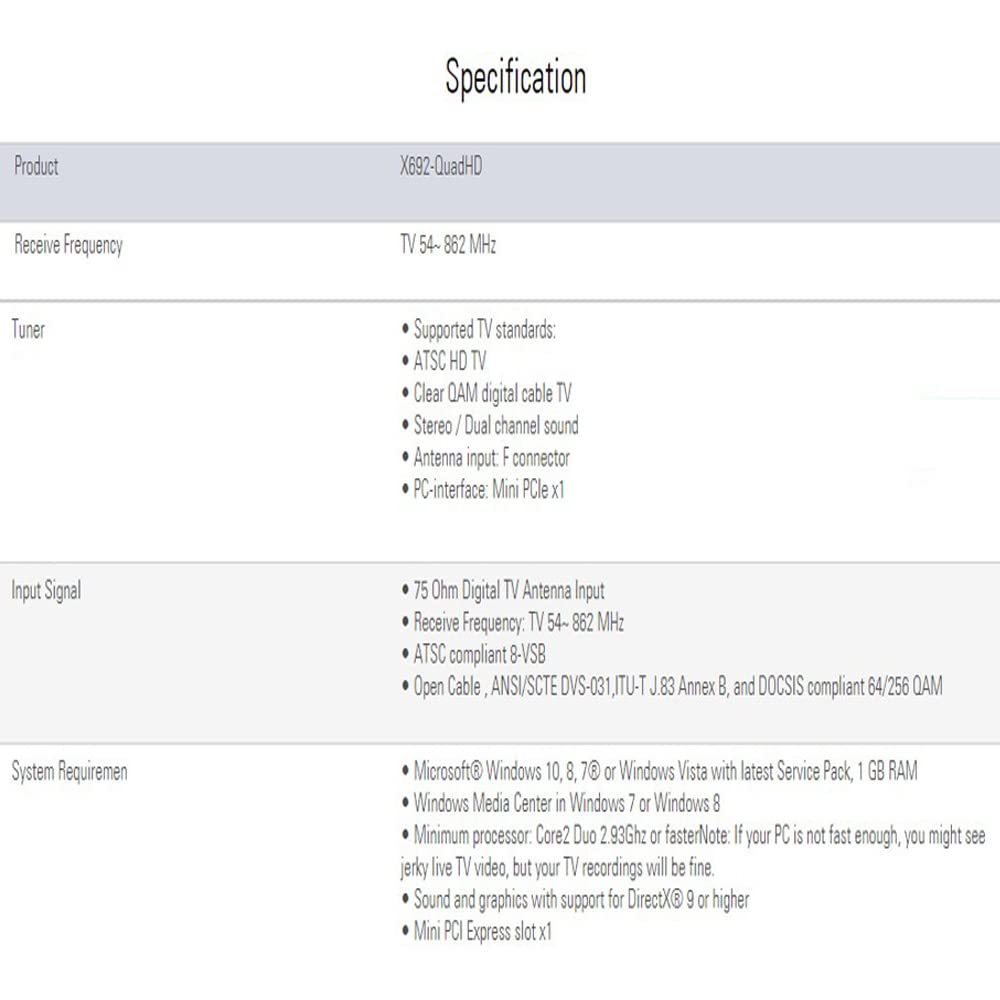Select the Input Signal row label
Viewport: 1000px width, 1000px height.
(46, 591)
